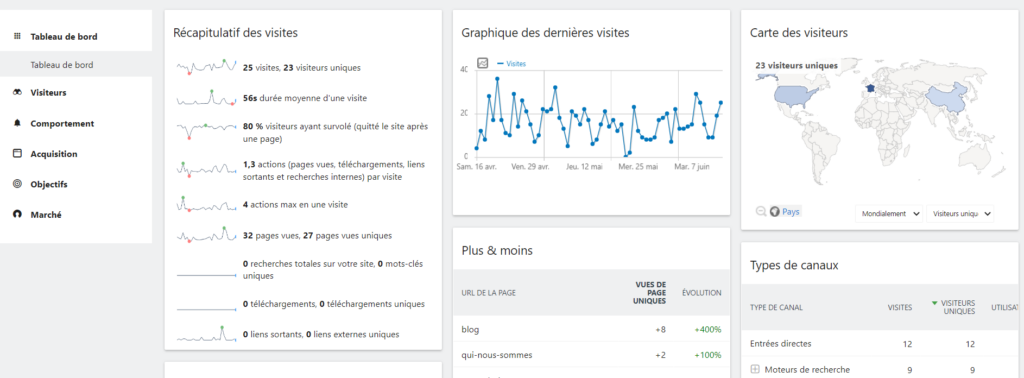Image resolution: width=1024 pixels, height=378 pixels.
Task: Click the qui-nous-sommes page row
Action: (591, 355)
